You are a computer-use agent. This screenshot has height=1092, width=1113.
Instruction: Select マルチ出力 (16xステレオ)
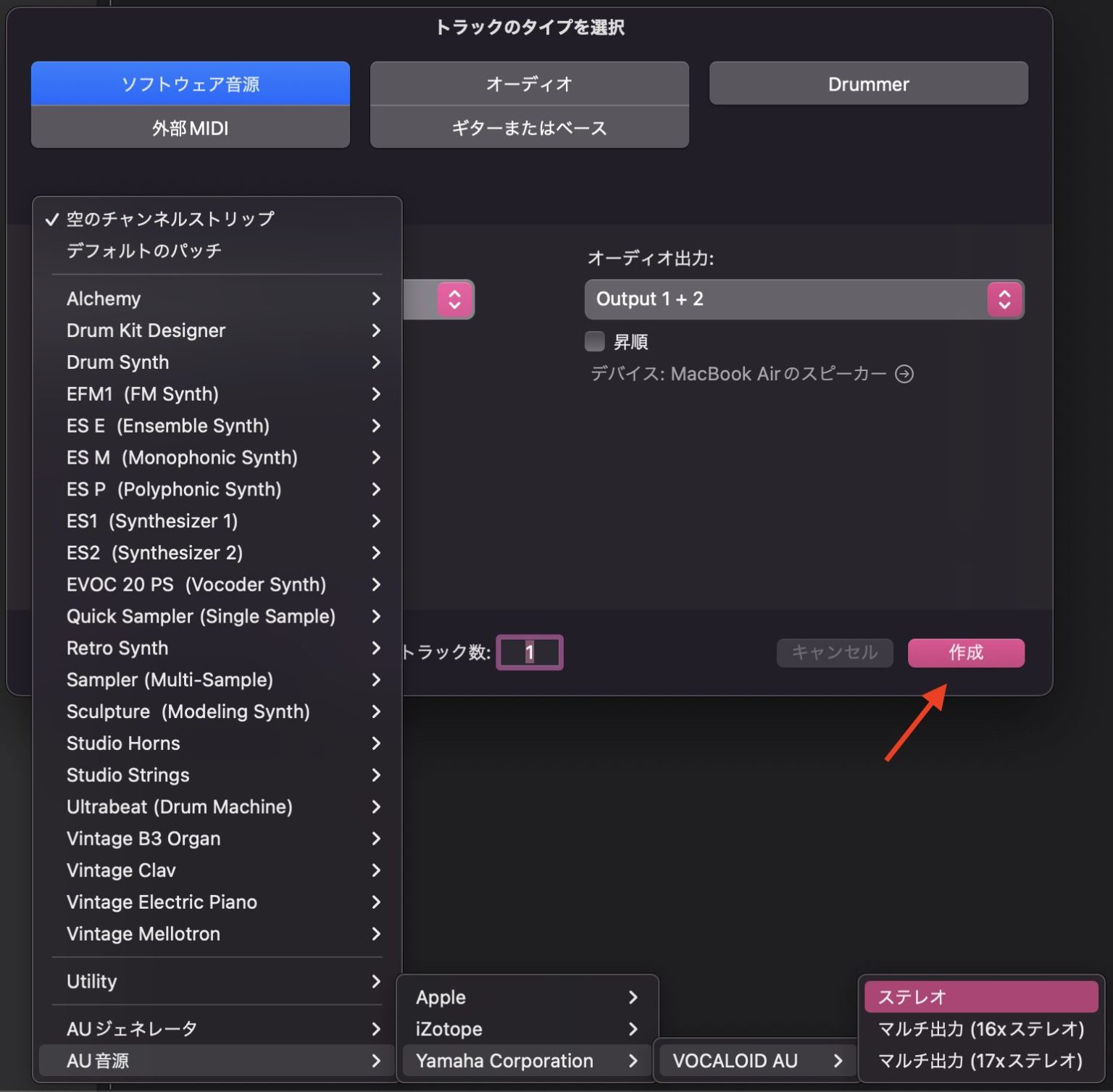pos(979,1028)
